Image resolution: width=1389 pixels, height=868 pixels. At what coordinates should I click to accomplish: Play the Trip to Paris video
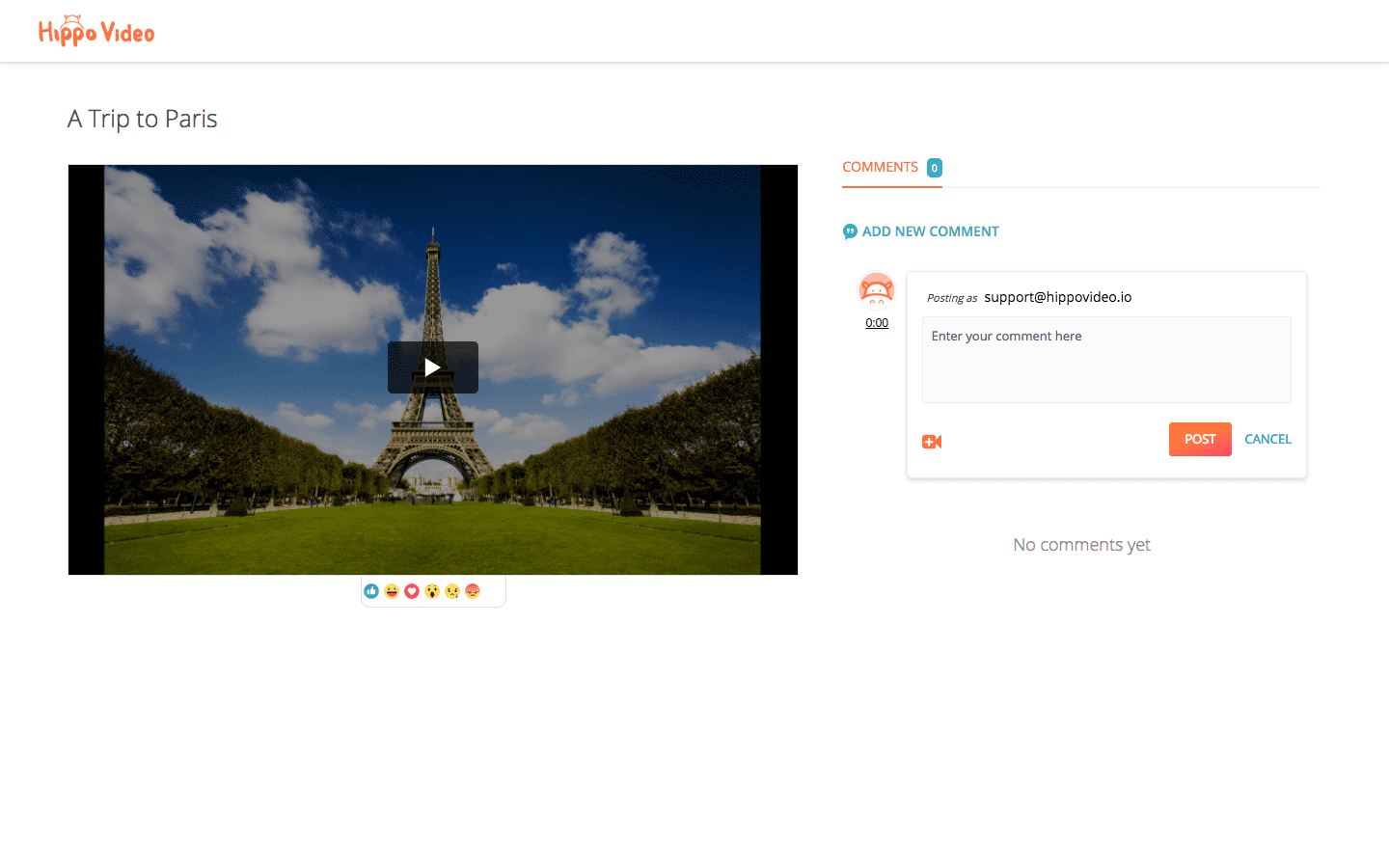[x=432, y=367]
